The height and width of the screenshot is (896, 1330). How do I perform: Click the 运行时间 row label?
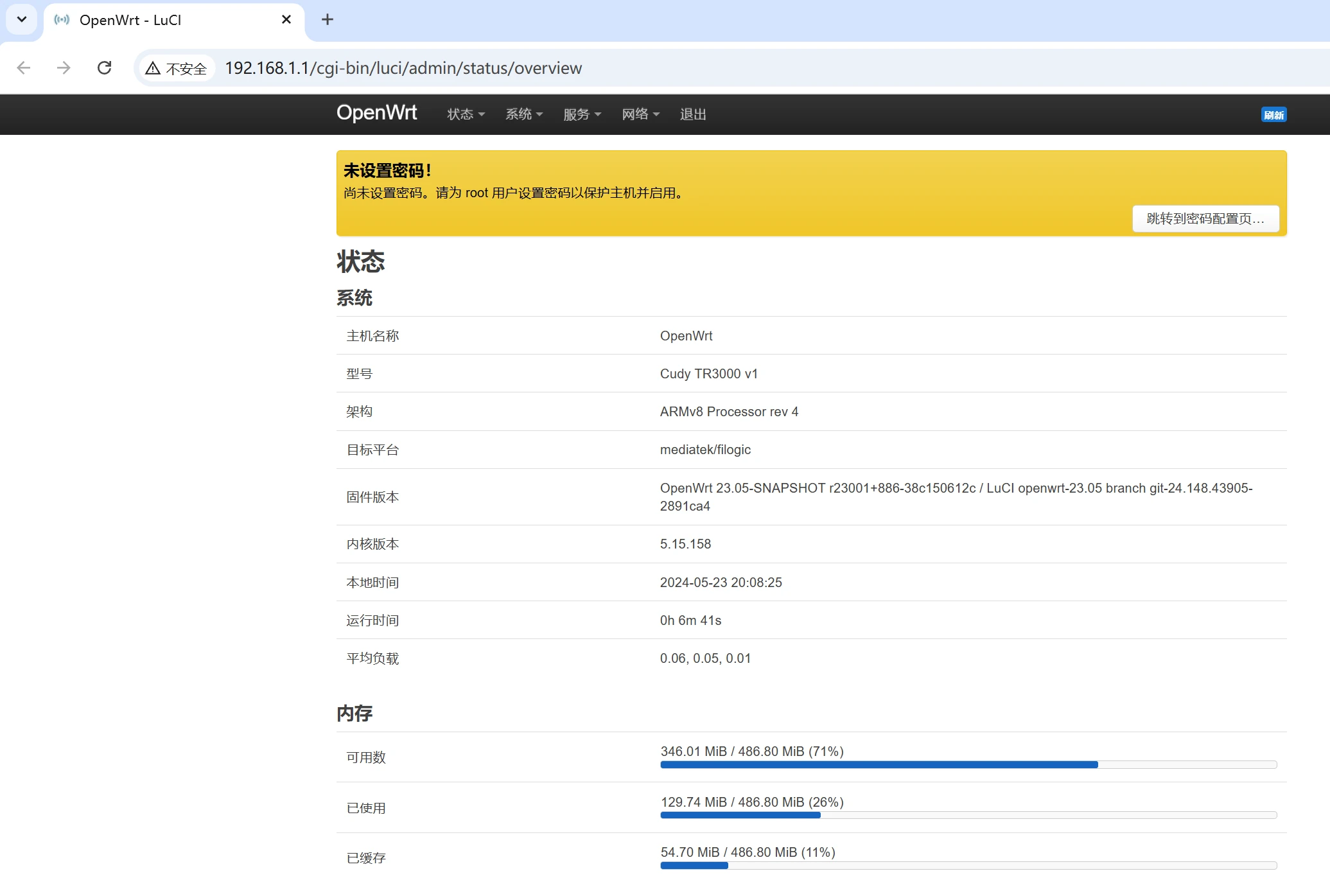(372, 620)
